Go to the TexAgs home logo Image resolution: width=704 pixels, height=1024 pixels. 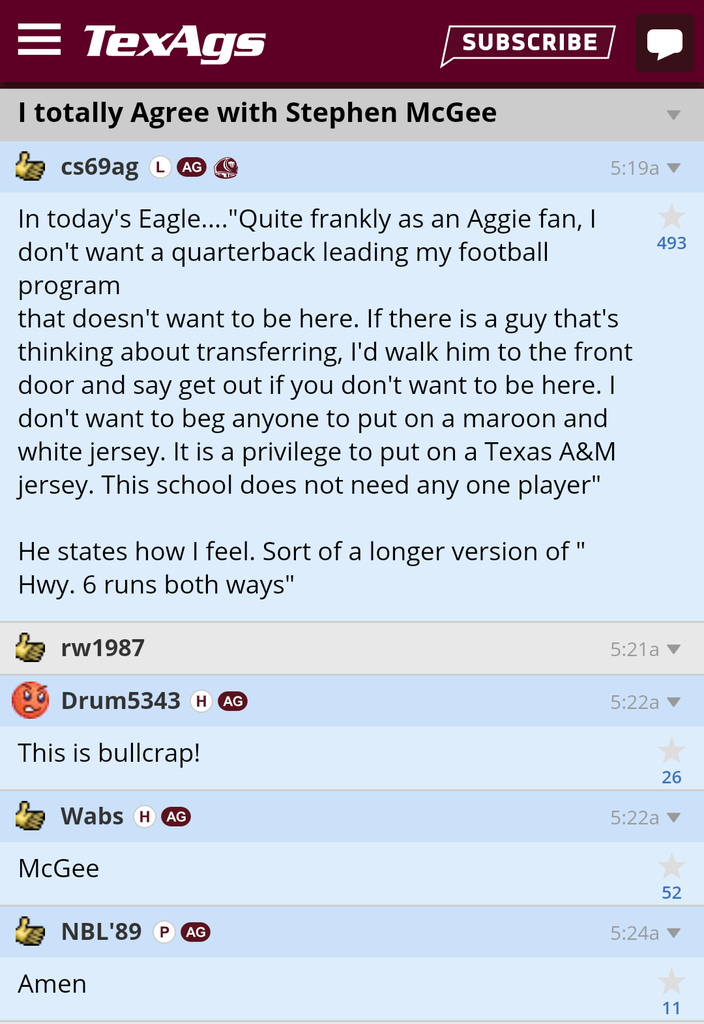[175, 43]
